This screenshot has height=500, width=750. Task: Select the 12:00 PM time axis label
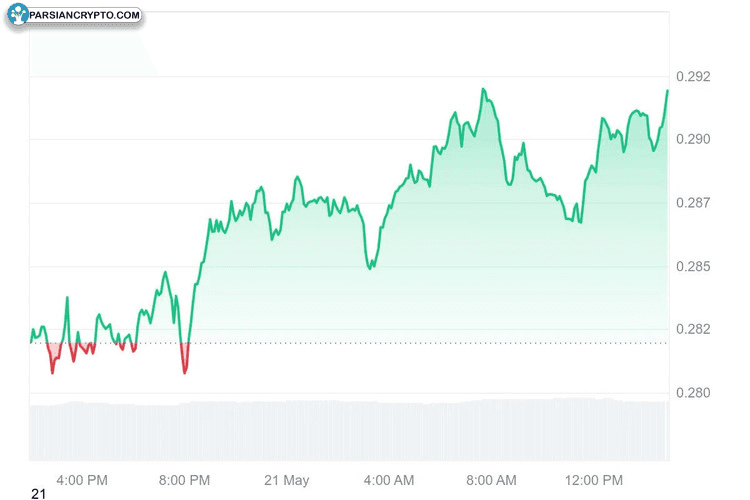pyautogui.click(x=594, y=480)
